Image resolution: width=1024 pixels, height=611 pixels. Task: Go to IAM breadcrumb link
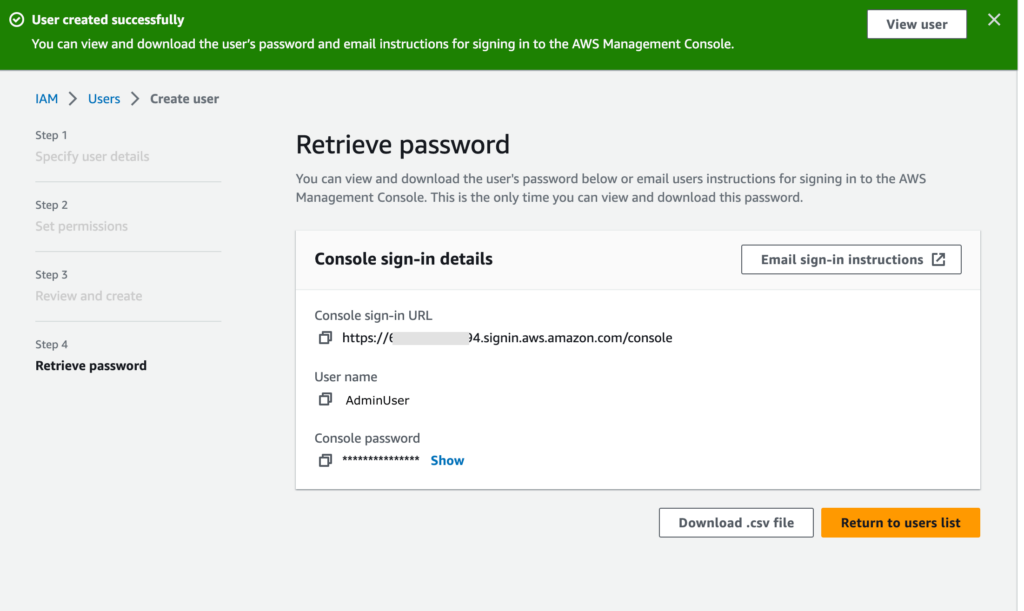click(x=47, y=99)
